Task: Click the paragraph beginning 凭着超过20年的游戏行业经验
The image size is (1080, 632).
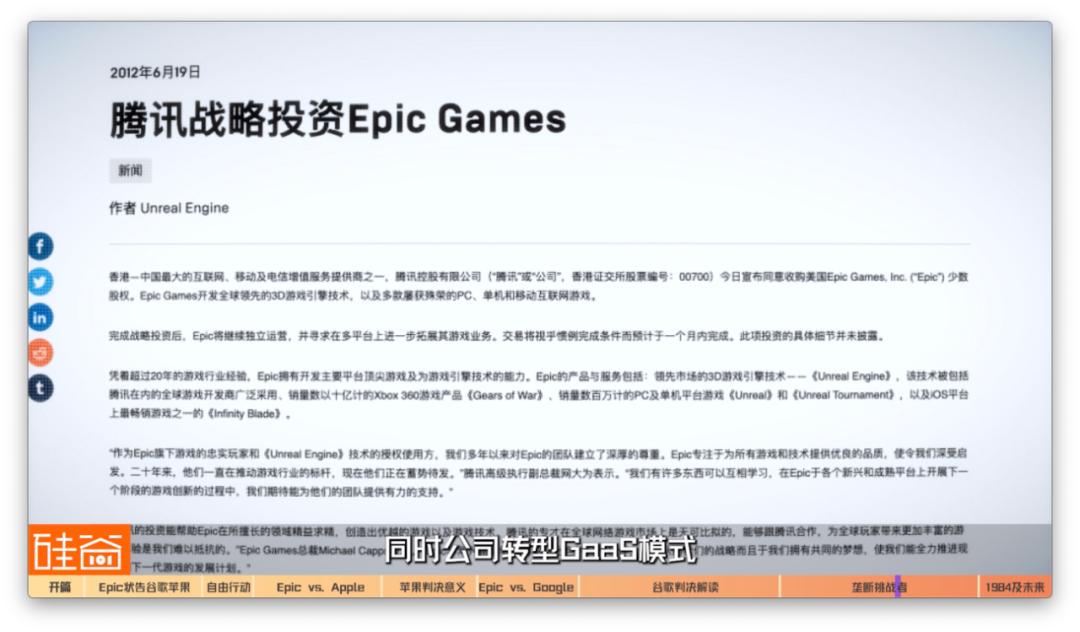Action: (x=539, y=394)
